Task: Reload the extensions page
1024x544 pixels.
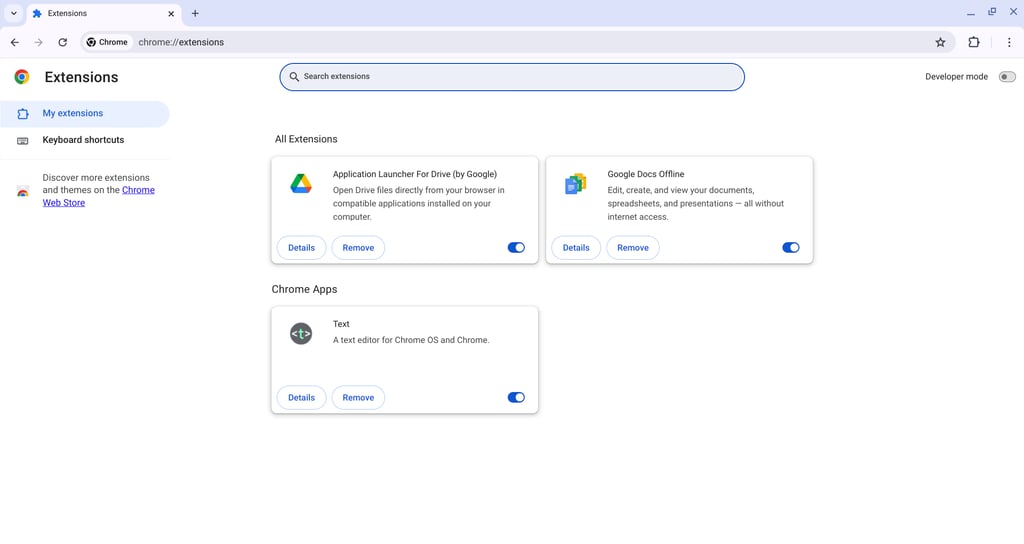Action: (x=63, y=42)
